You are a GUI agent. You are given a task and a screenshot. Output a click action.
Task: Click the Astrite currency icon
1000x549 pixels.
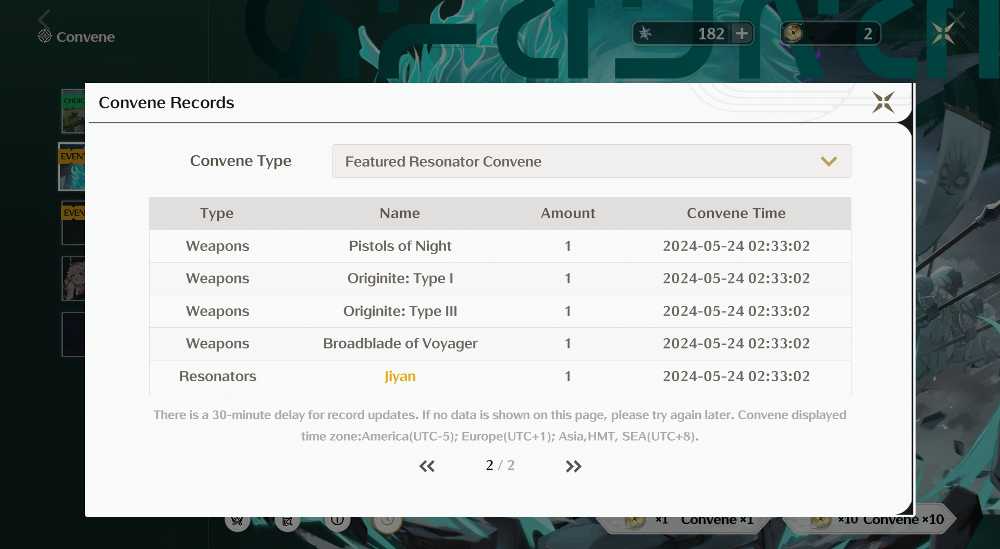pos(645,33)
